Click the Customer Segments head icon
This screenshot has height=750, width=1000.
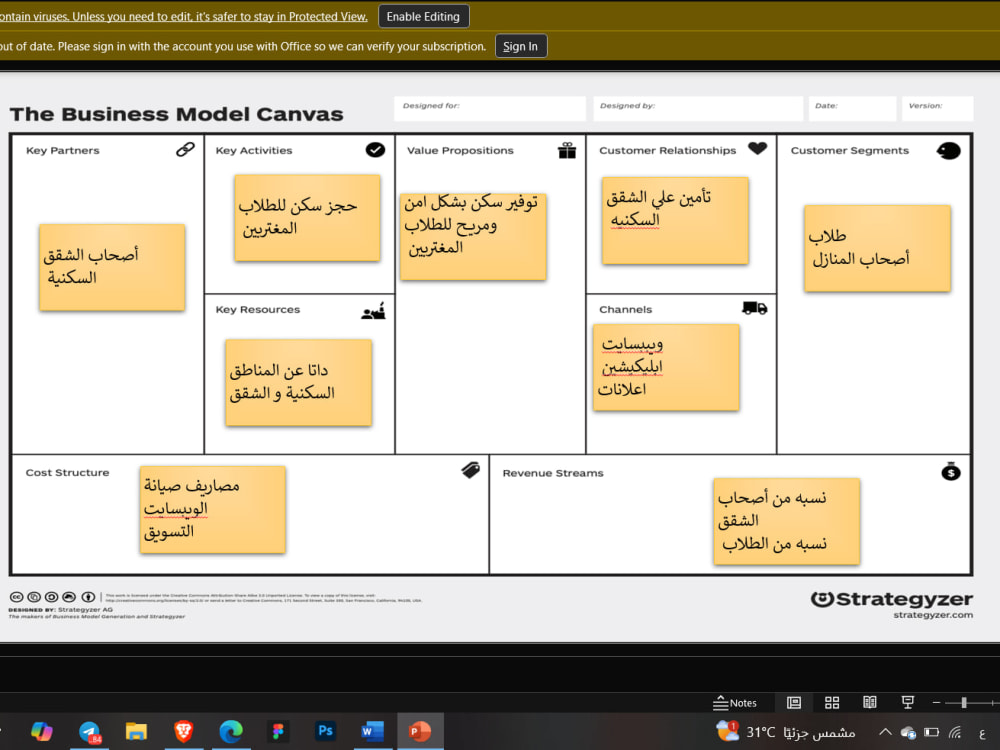[x=949, y=151]
